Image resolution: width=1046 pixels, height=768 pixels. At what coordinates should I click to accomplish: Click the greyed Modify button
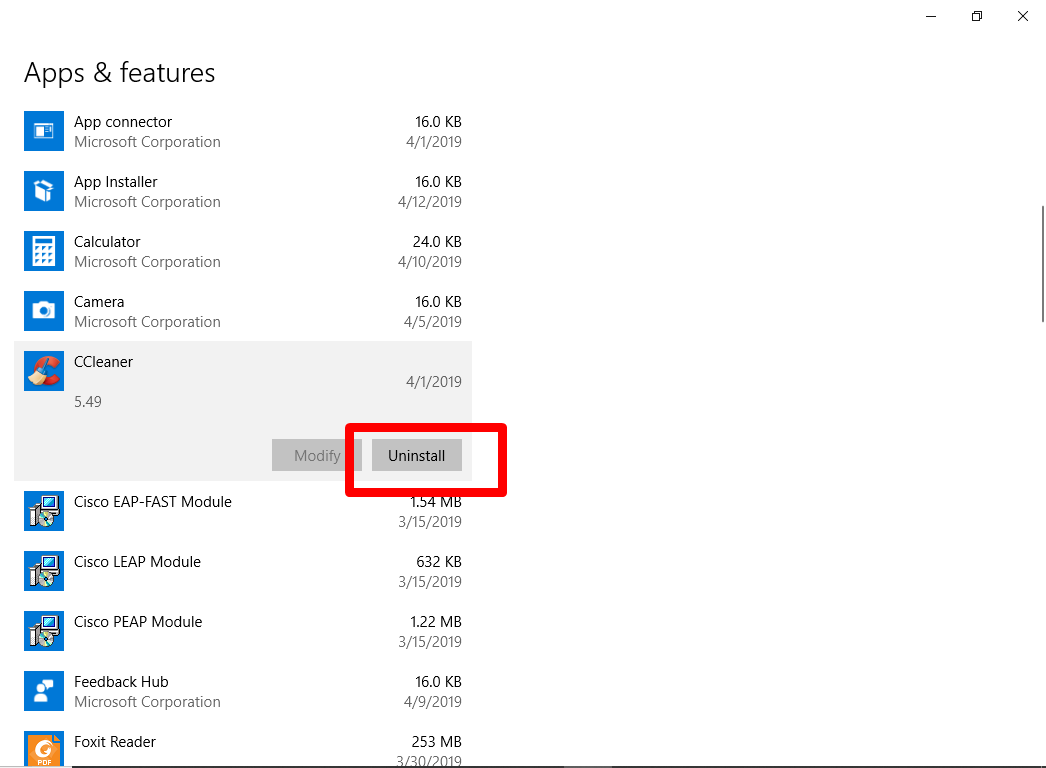click(x=317, y=455)
